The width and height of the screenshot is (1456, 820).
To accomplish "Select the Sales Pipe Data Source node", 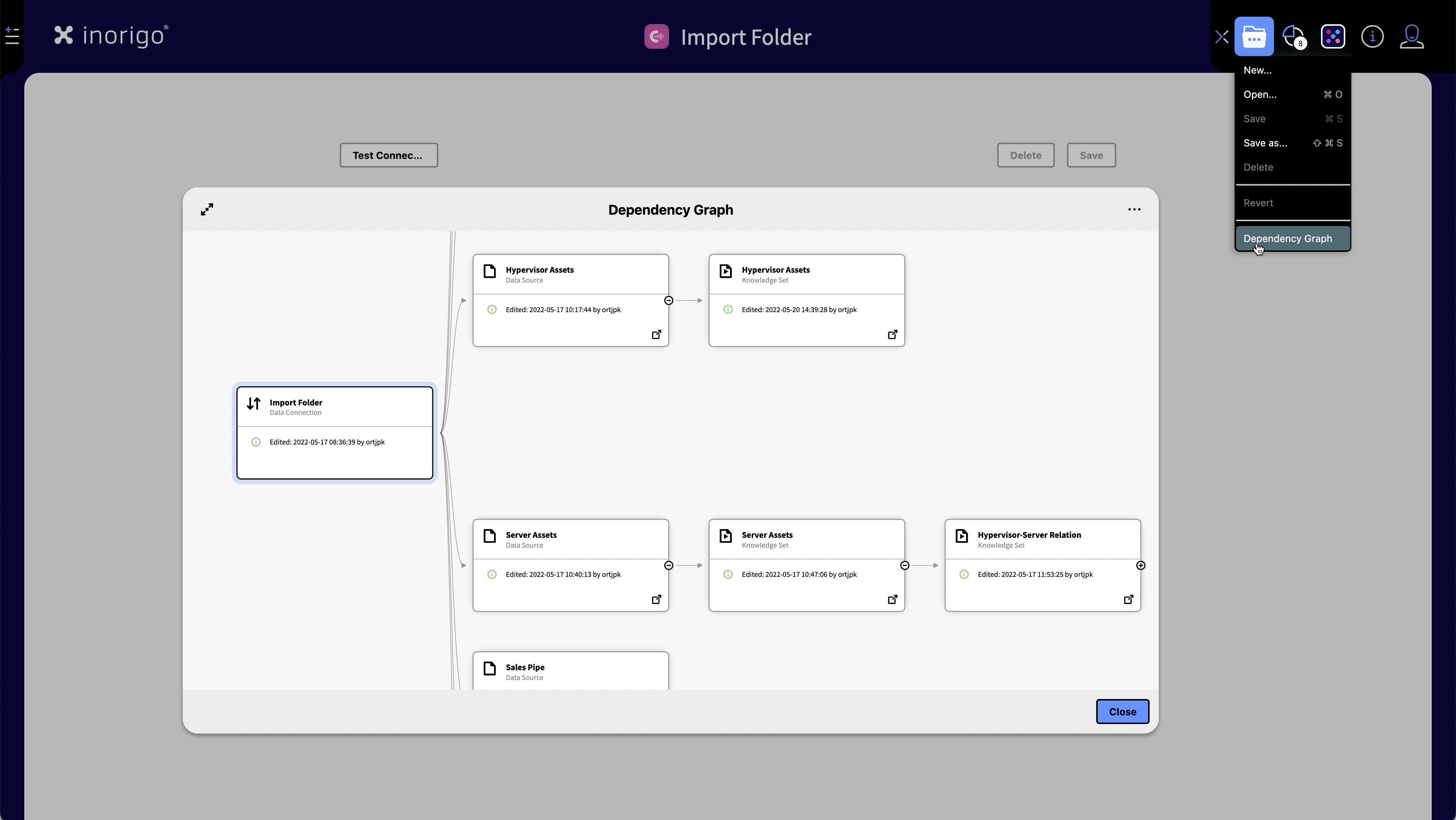I will (x=570, y=671).
